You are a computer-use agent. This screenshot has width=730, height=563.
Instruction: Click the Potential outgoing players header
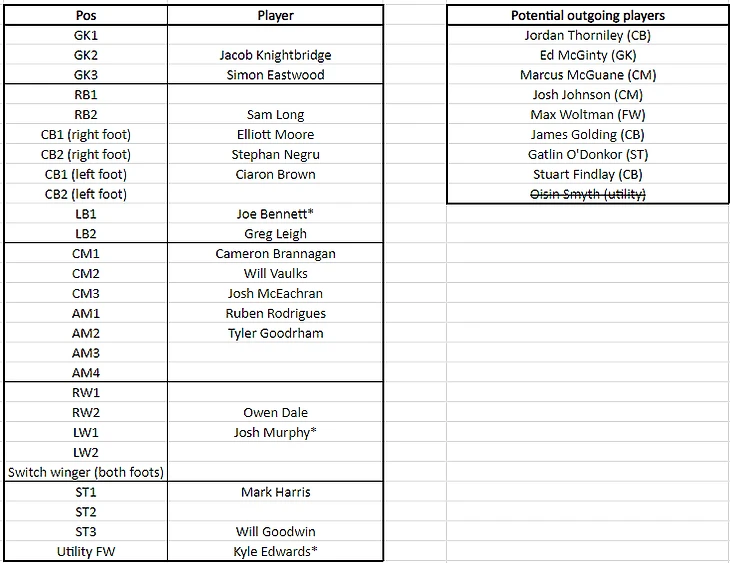pos(588,15)
